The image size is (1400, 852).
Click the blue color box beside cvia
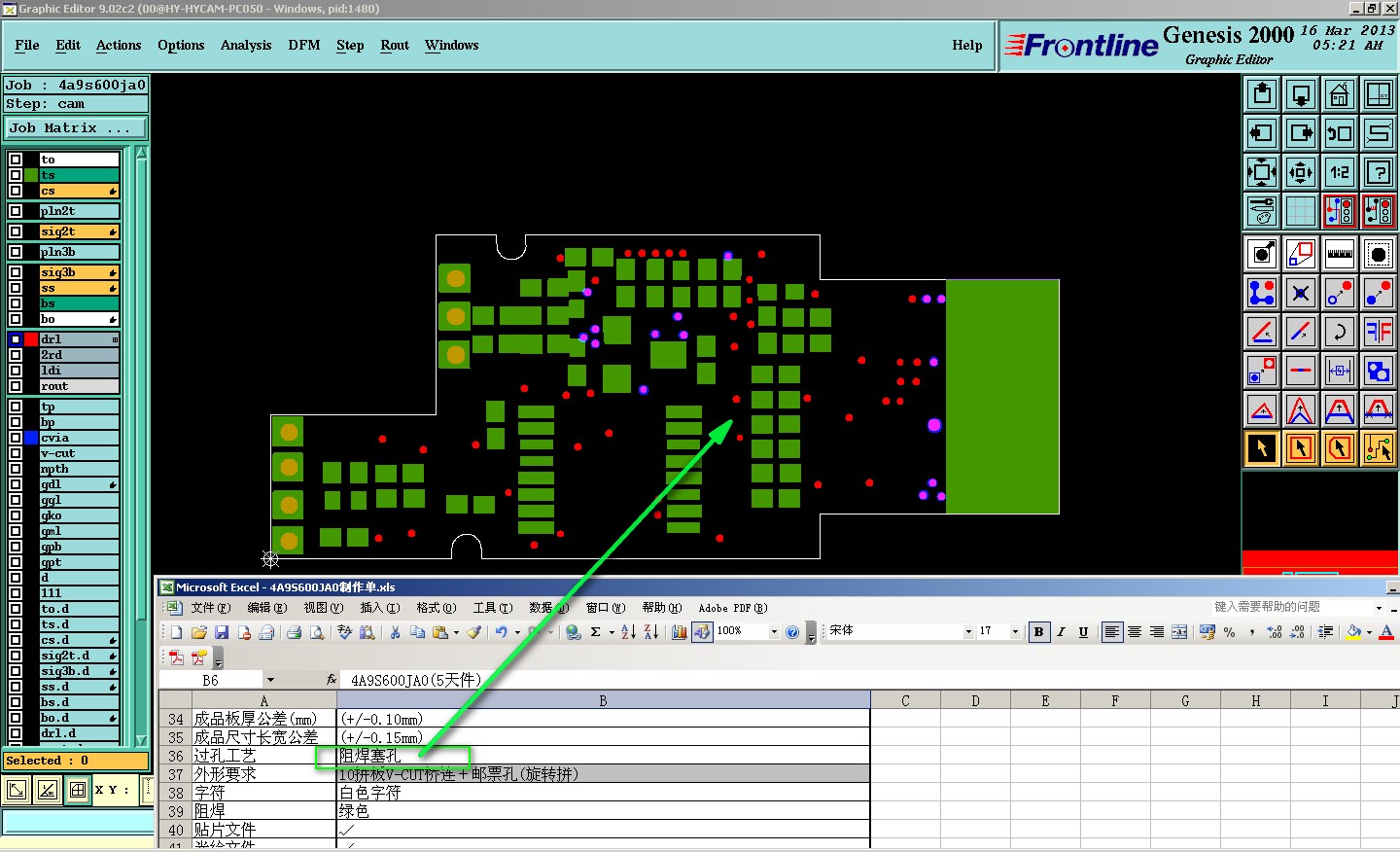[31, 438]
